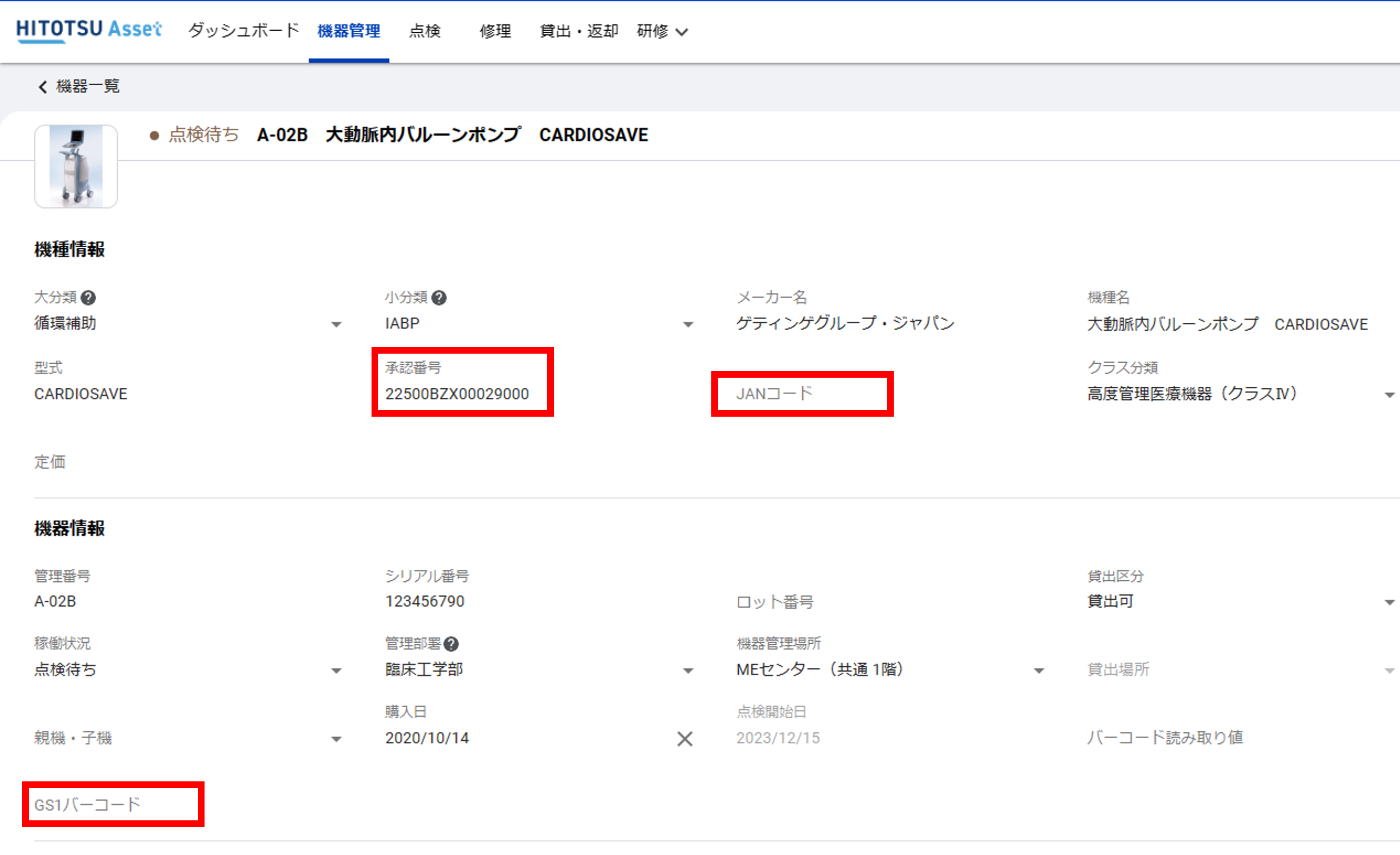Viewport: 1400px width, 855px height.
Task: Open the 親機・子機 dropdown
Action: [189, 739]
